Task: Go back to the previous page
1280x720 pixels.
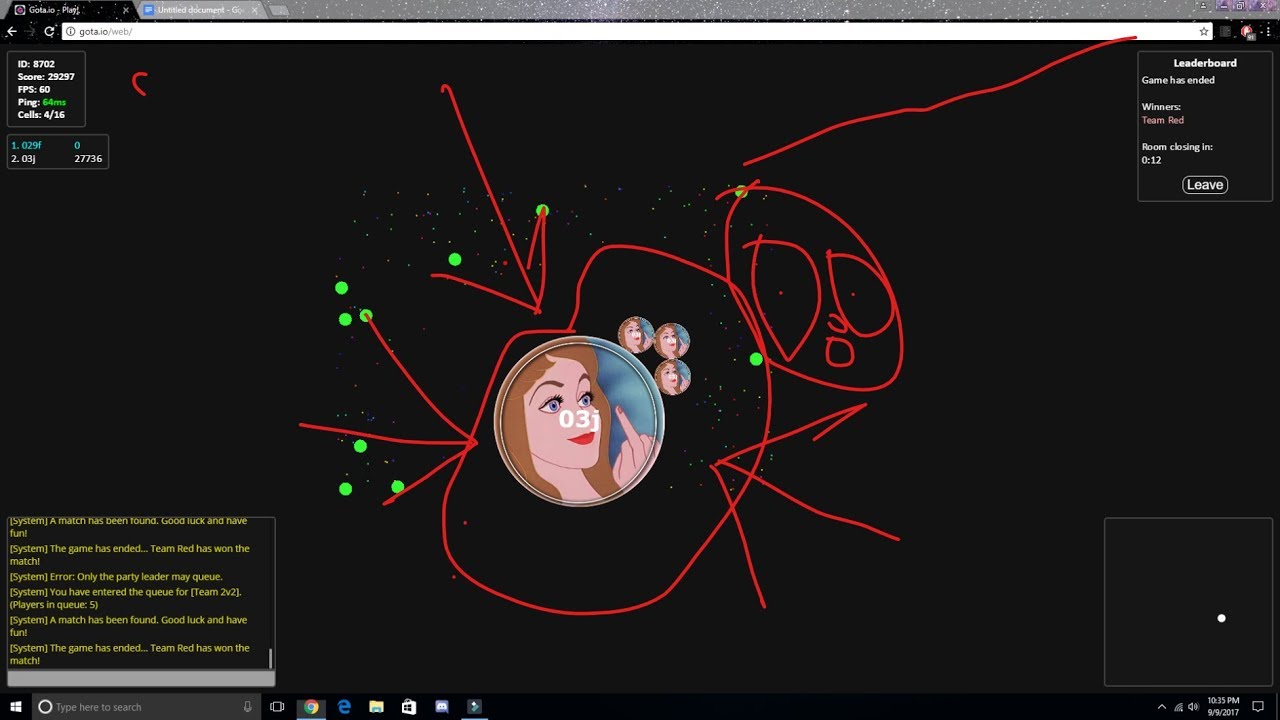Action: (11, 32)
